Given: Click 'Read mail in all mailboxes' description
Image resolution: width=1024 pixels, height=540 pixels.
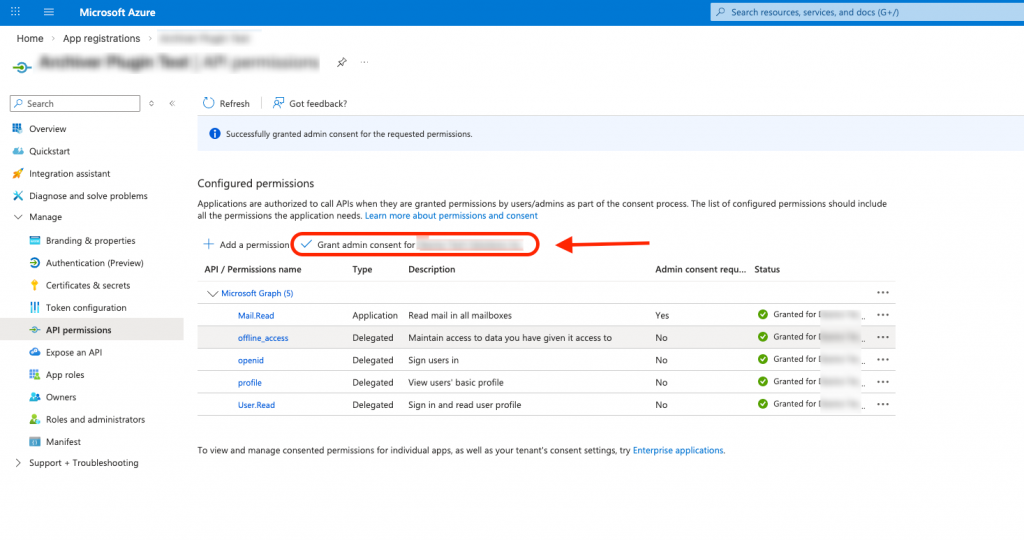Looking at the screenshot, I should coord(460,315).
